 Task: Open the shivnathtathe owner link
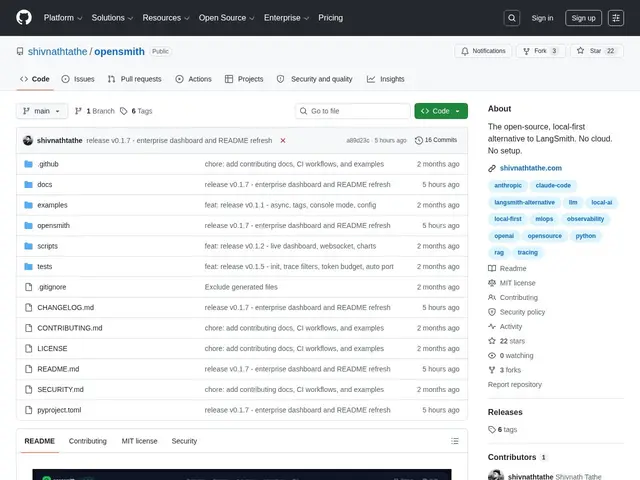(58, 51)
